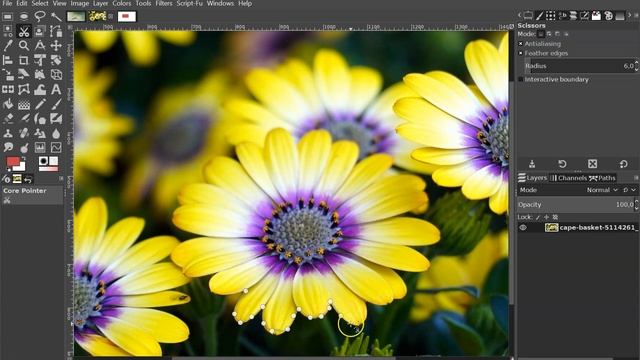Open the Layers dock configure menu button
Screen dimensions: 640x360
[x=636, y=178]
